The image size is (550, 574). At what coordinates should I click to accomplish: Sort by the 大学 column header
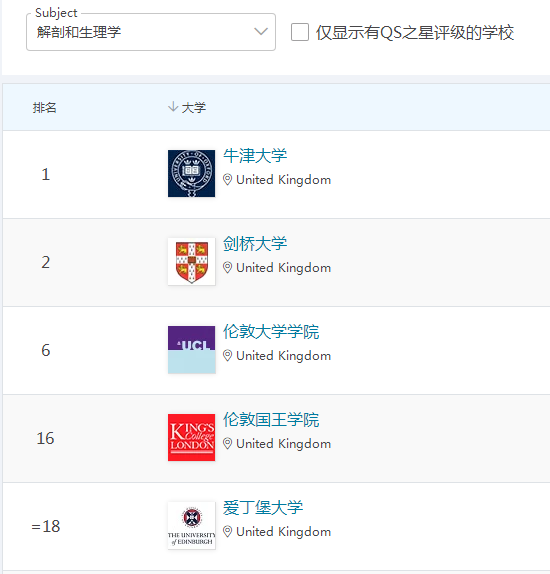194,108
